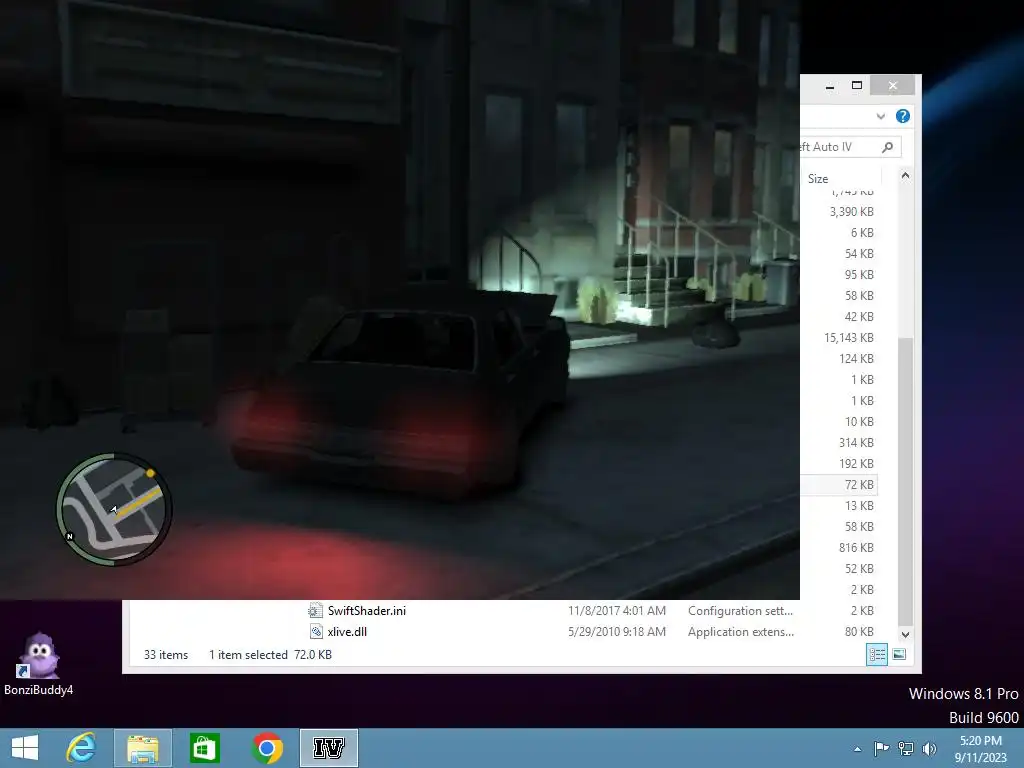Maximize the Explorer window

[x=857, y=86]
